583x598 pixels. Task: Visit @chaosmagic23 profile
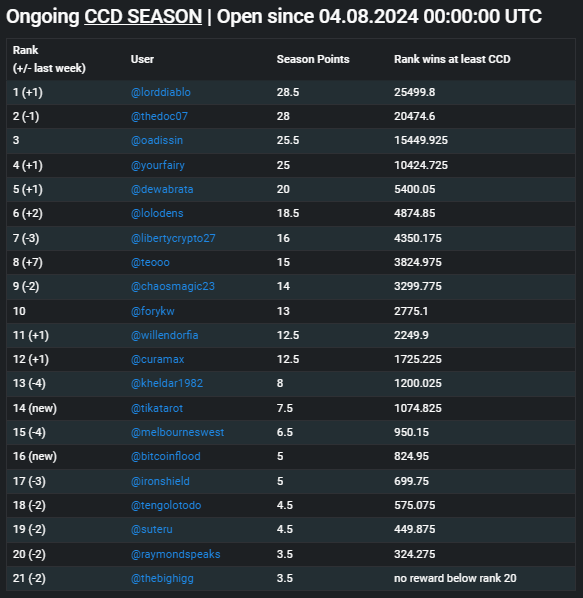pos(173,286)
